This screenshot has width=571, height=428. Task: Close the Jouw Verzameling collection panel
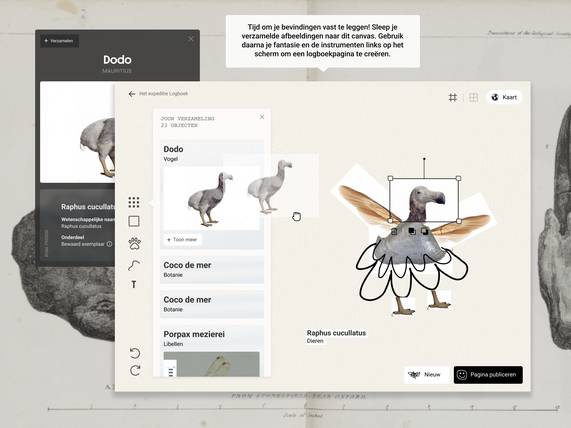[x=262, y=117]
